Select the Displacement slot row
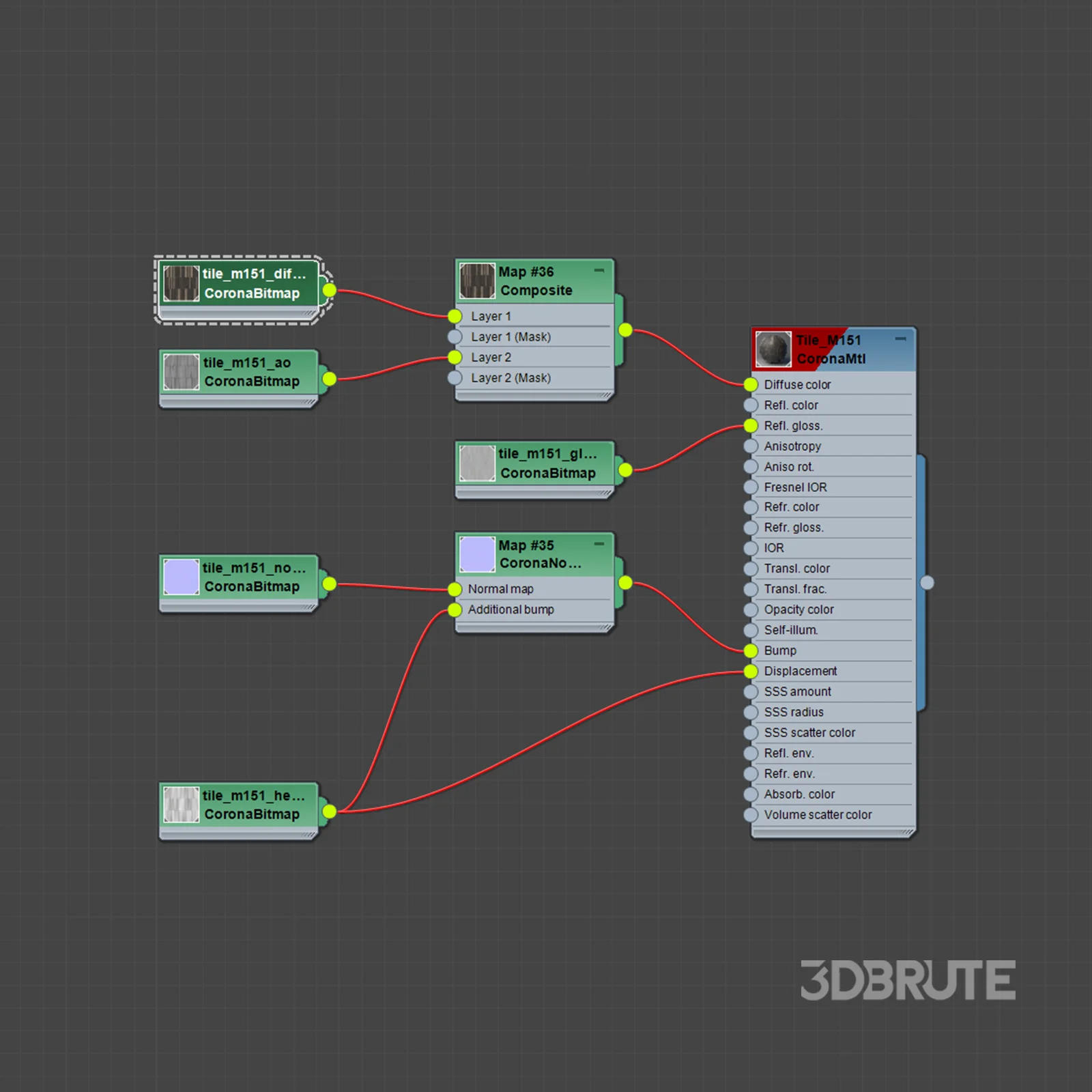The width and height of the screenshot is (1092, 1092). pyautogui.click(x=833, y=672)
